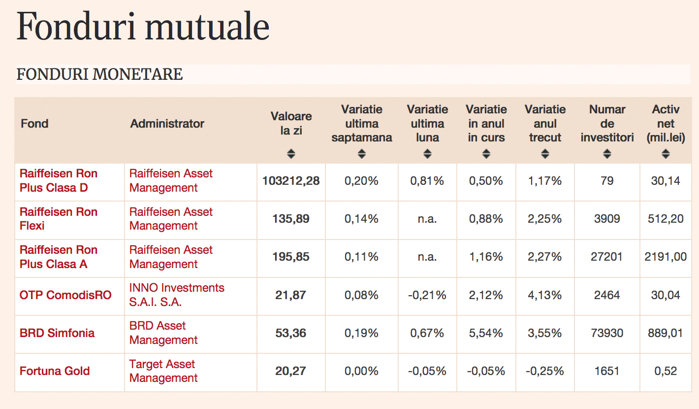Click the Fond column header

click(34, 124)
